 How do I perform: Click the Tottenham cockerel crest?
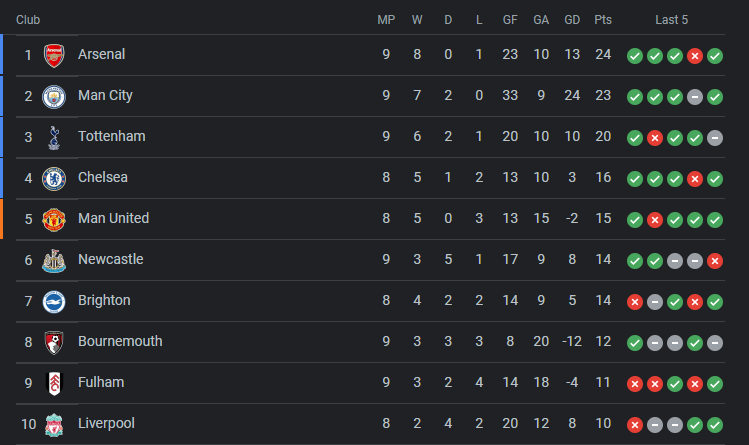54,138
